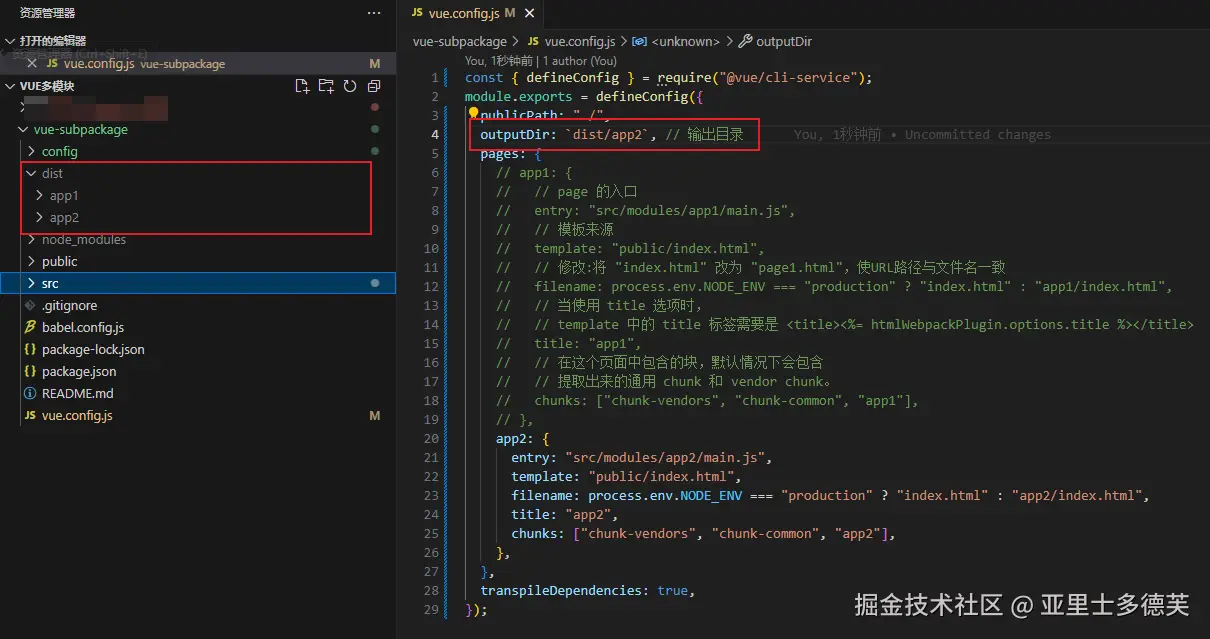Expand the public folder chevron
Image resolution: width=1210 pixels, height=639 pixels.
(32, 261)
